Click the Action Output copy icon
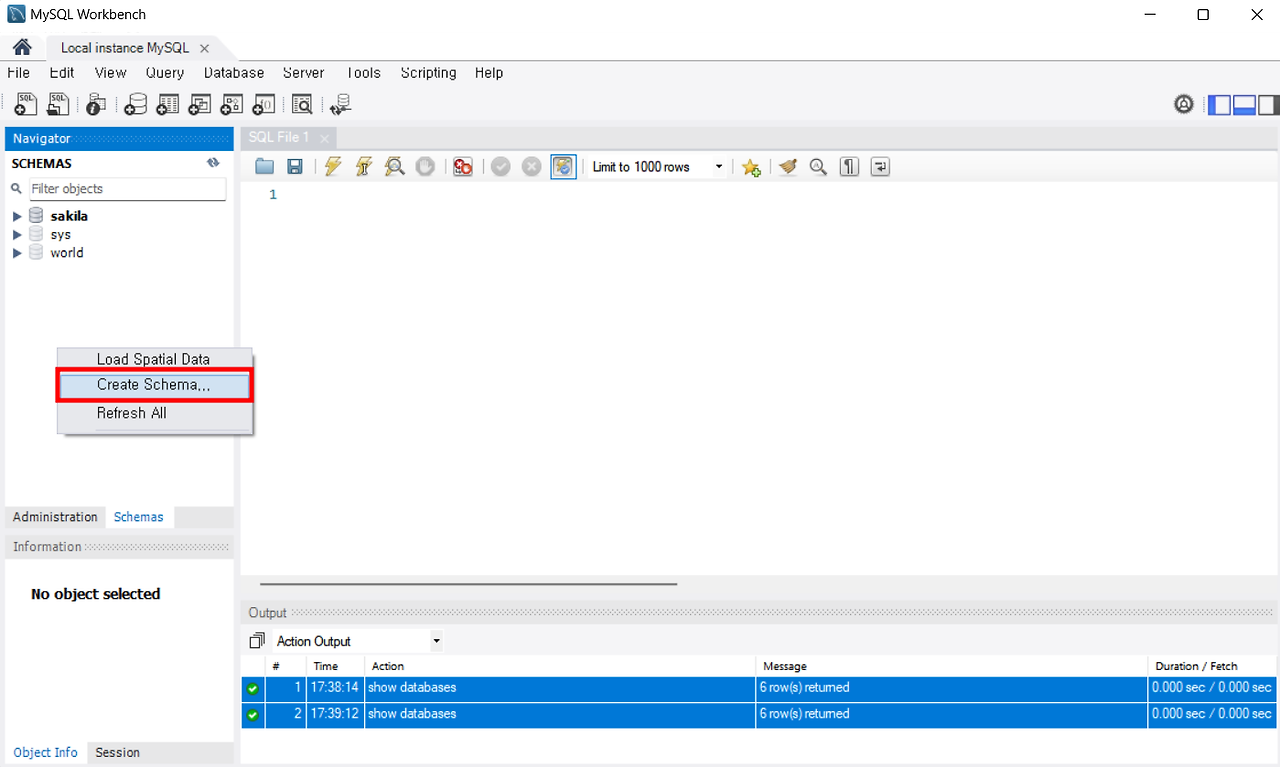 coord(257,641)
